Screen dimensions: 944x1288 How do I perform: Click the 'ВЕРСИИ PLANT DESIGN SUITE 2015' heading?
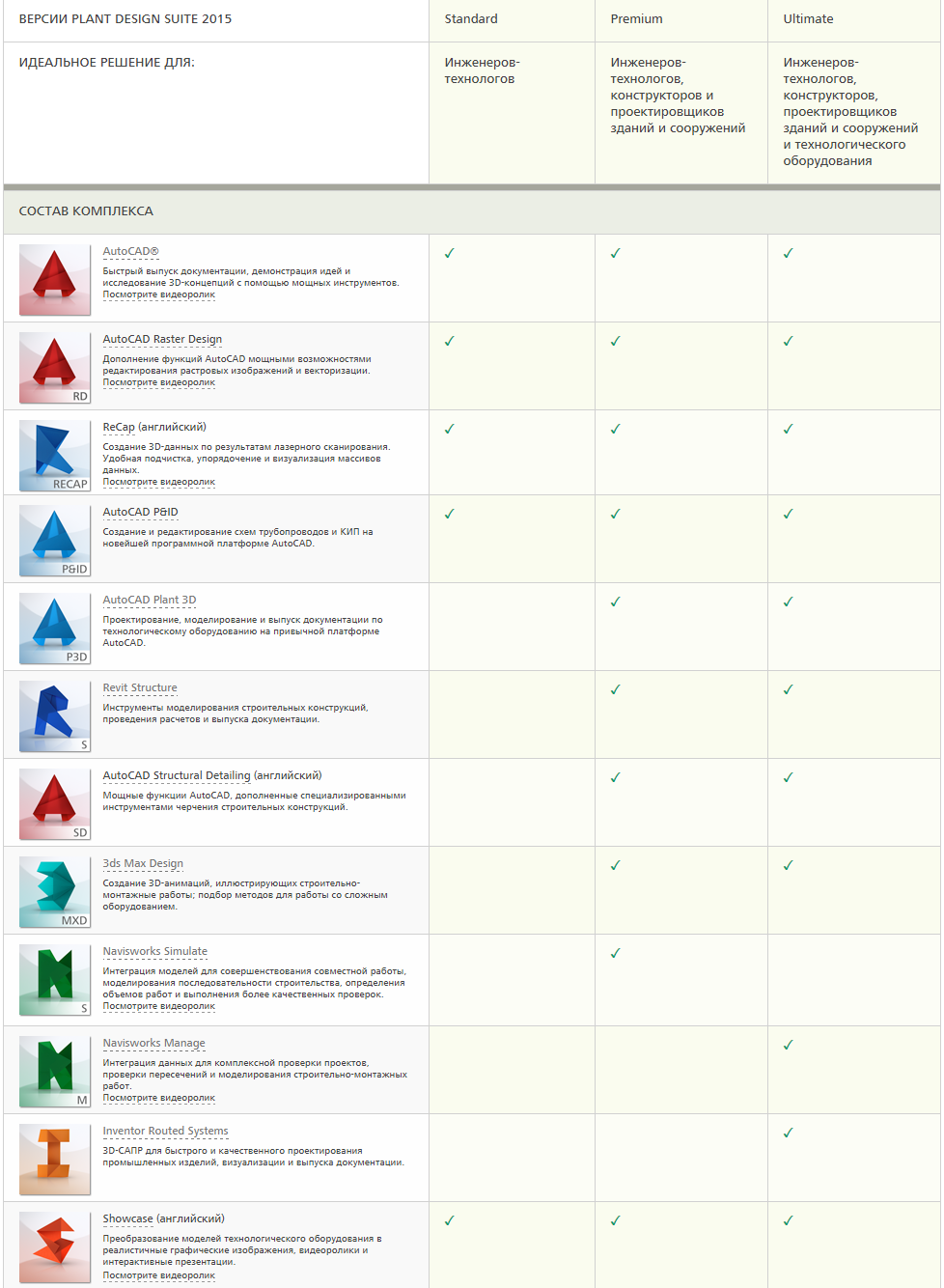coord(125,18)
